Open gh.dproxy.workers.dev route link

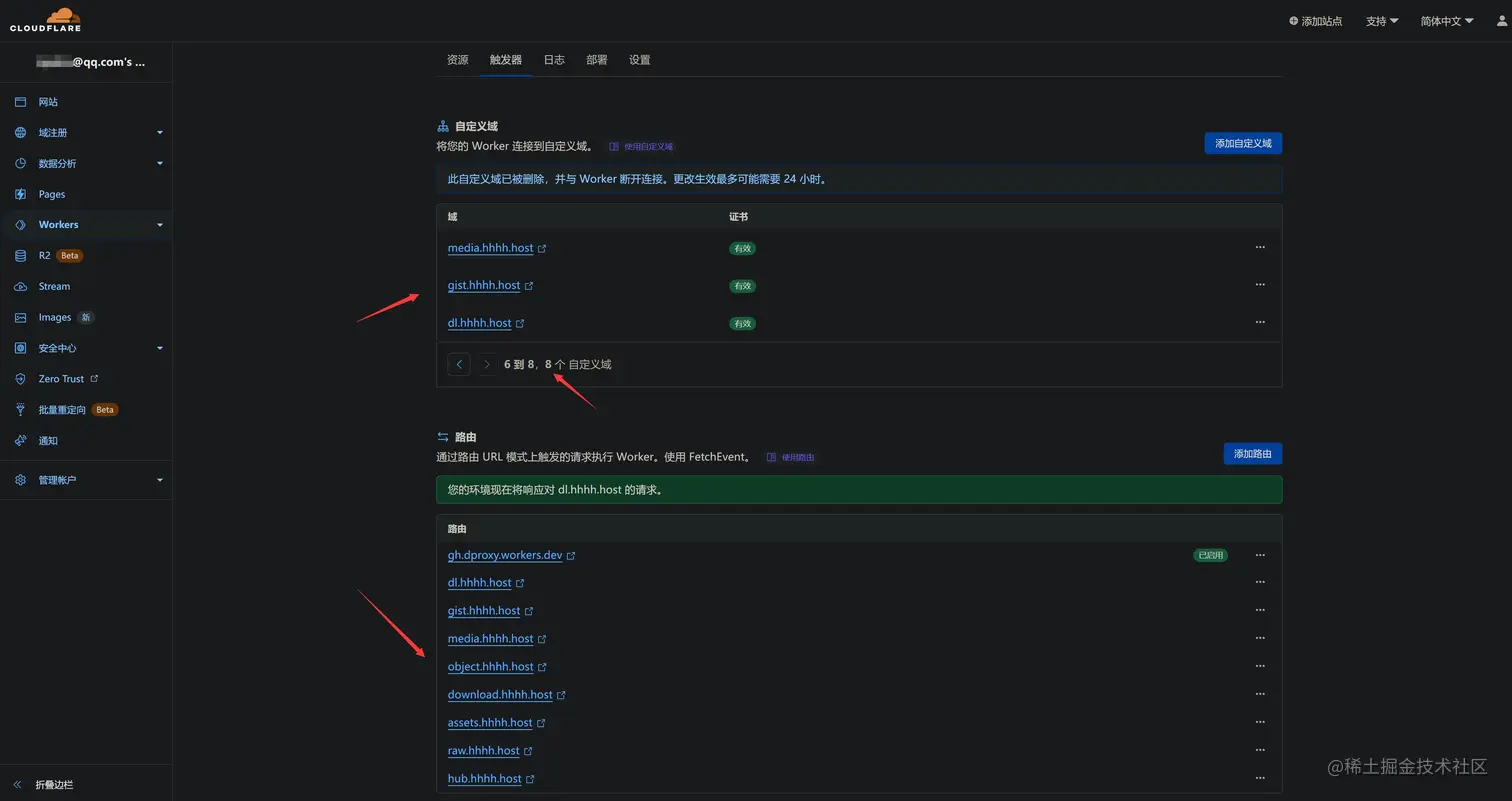[x=511, y=555]
